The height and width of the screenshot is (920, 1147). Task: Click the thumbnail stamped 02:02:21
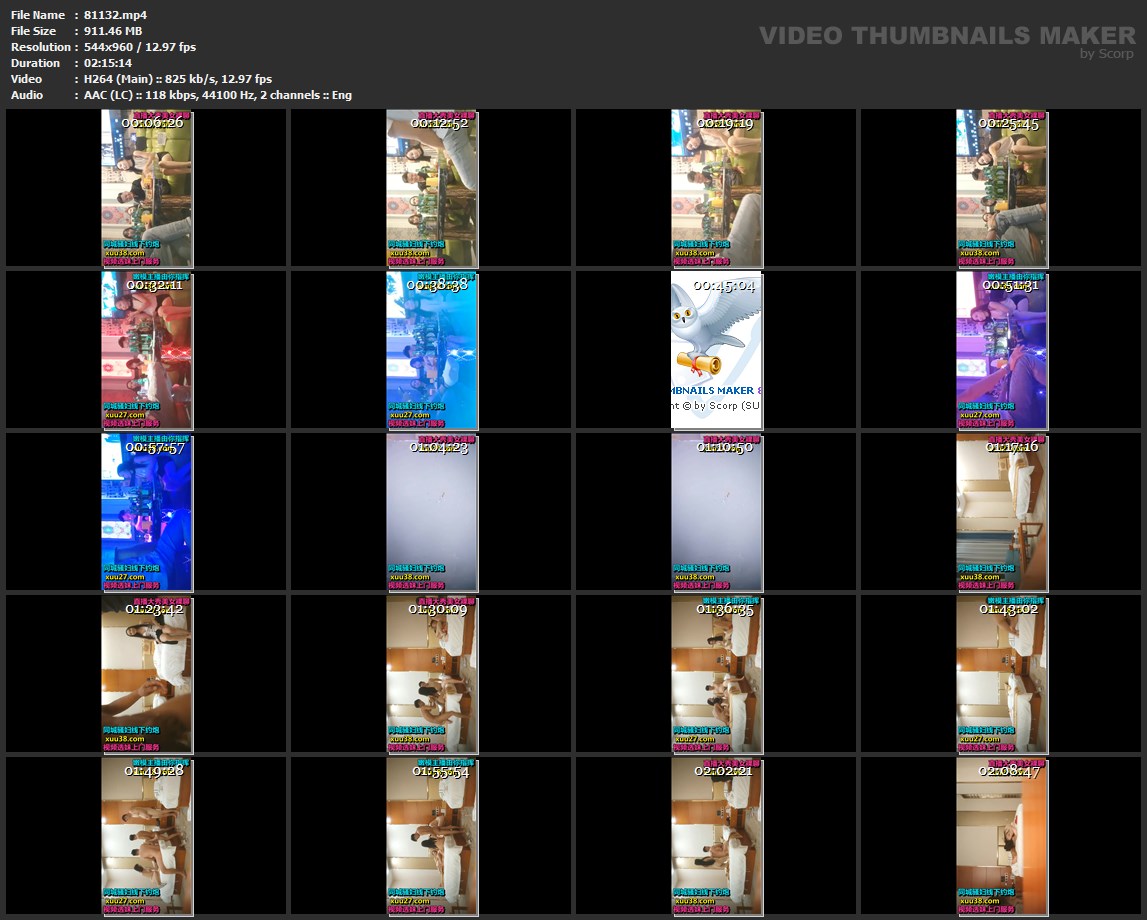(x=717, y=837)
